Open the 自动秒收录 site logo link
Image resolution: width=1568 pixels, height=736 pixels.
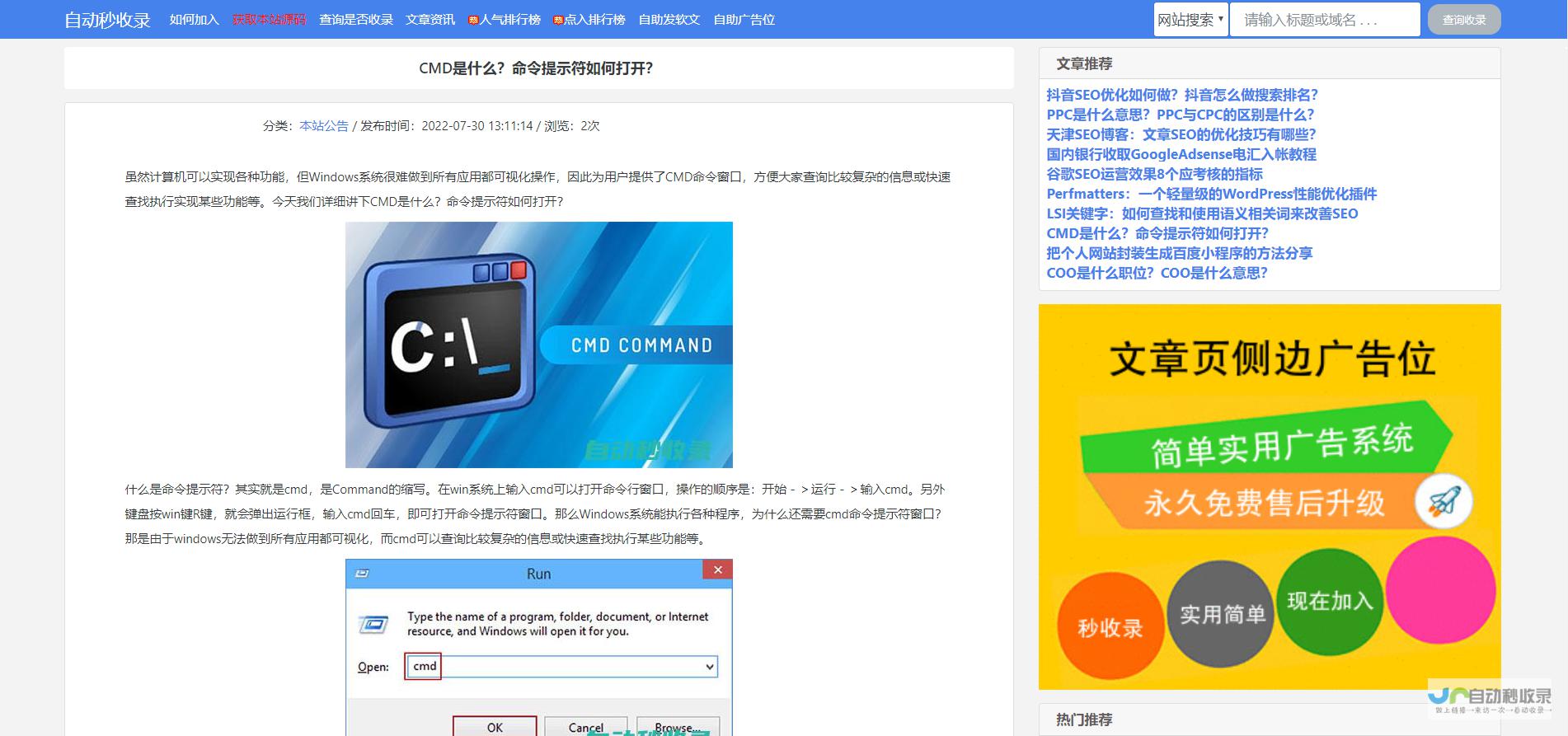(107, 20)
